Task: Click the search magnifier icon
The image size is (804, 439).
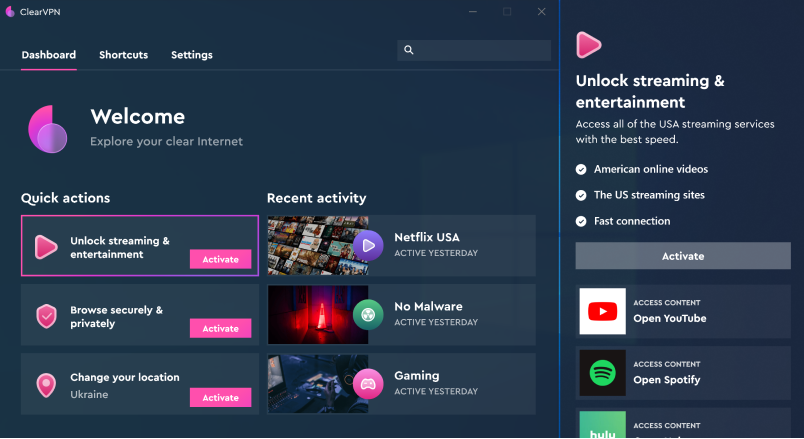Action: (x=408, y=49)
